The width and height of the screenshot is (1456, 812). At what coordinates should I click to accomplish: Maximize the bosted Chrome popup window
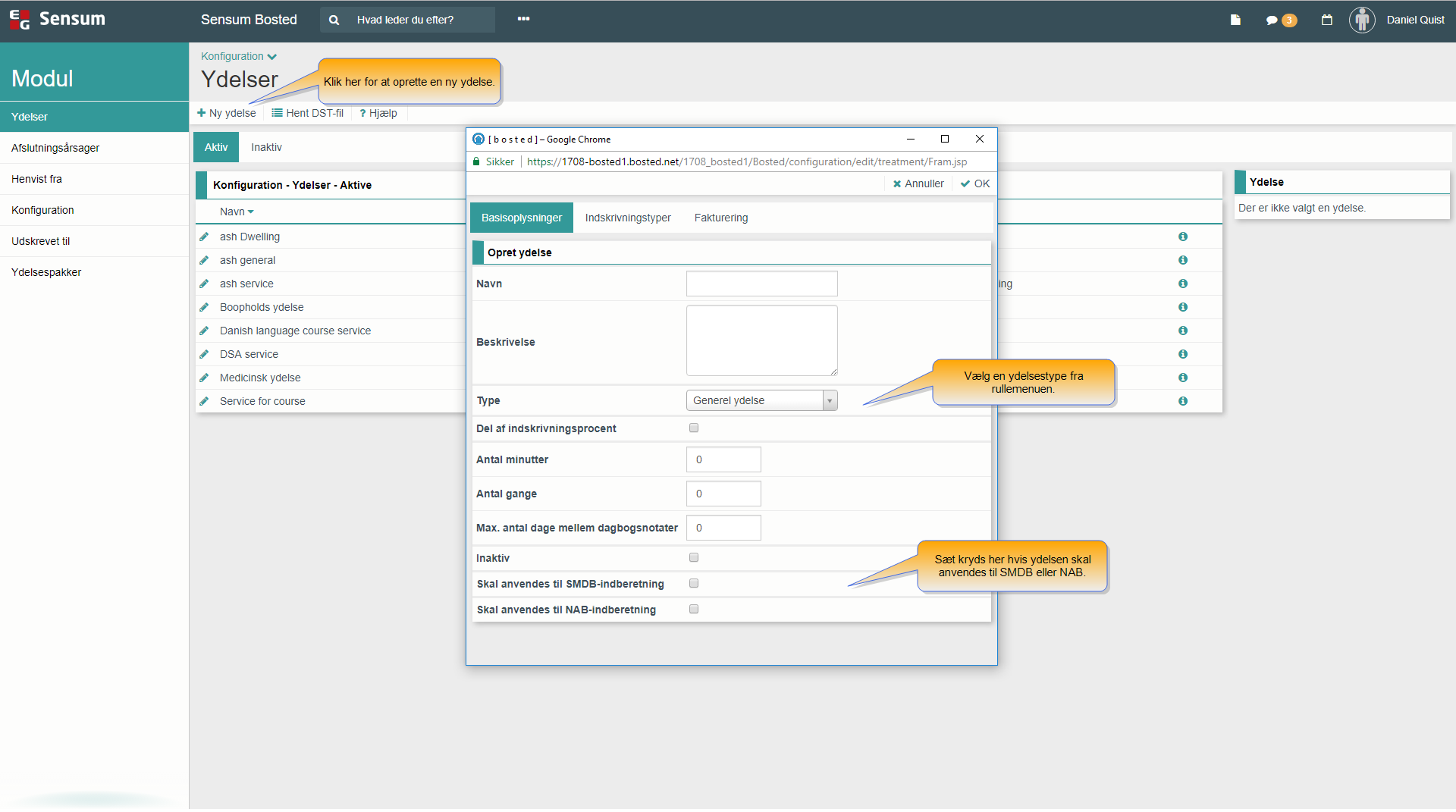coord(945,139)
